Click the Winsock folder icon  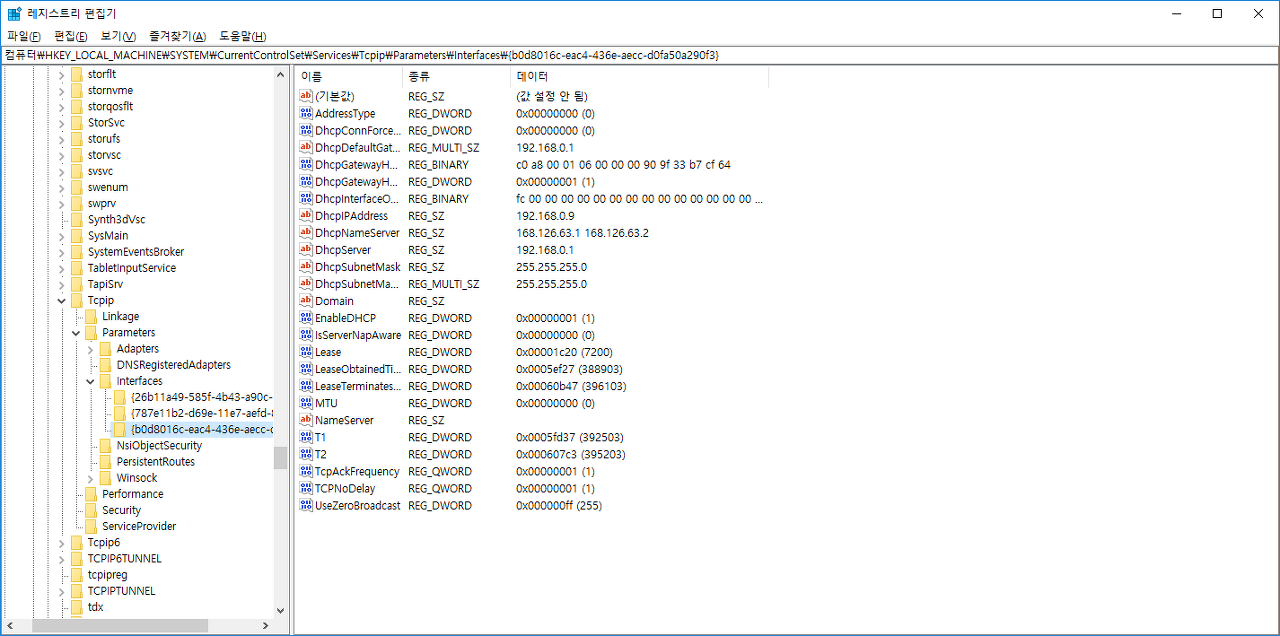click(106, 478)
